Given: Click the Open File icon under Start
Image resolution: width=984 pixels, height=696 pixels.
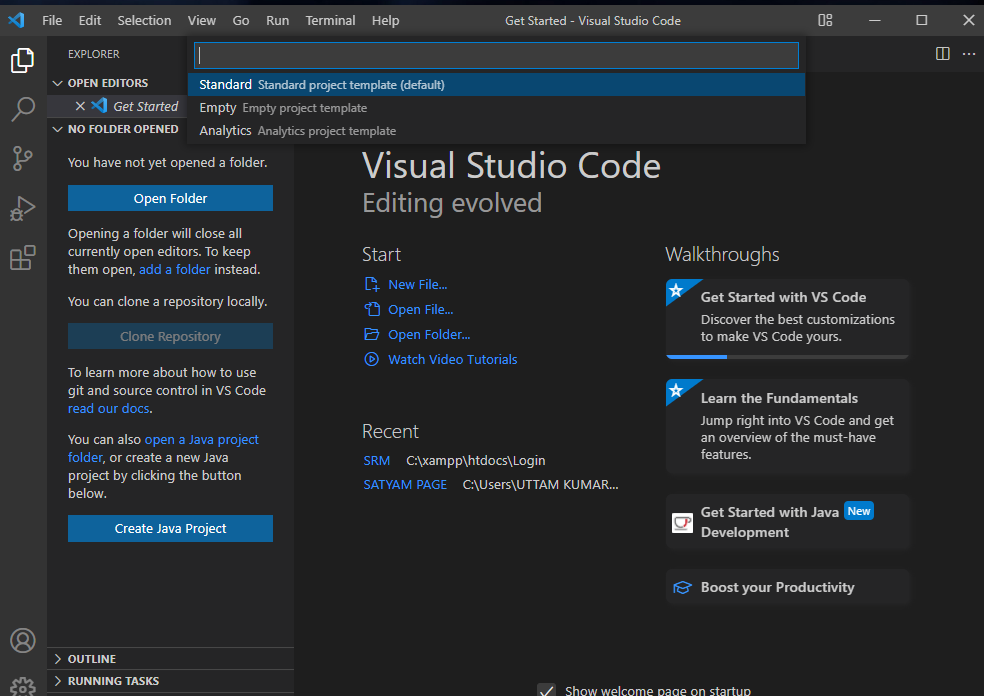Looking at the screenshot, I should click(x=372, y=309).
